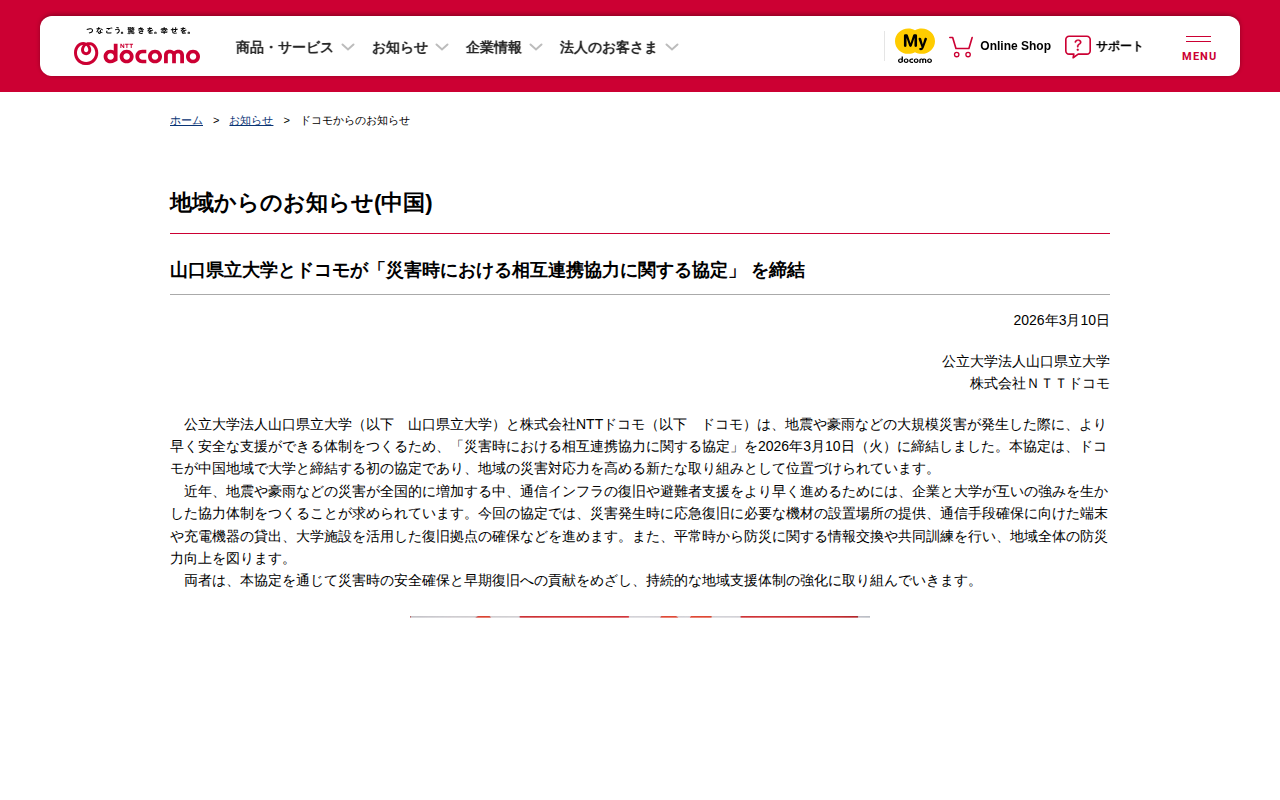Click the paragraph starting 両者は、本協定
Image resolution: width=1280 pixels, height=800 pixels.
pyautogui.click(x=580, y=580)
